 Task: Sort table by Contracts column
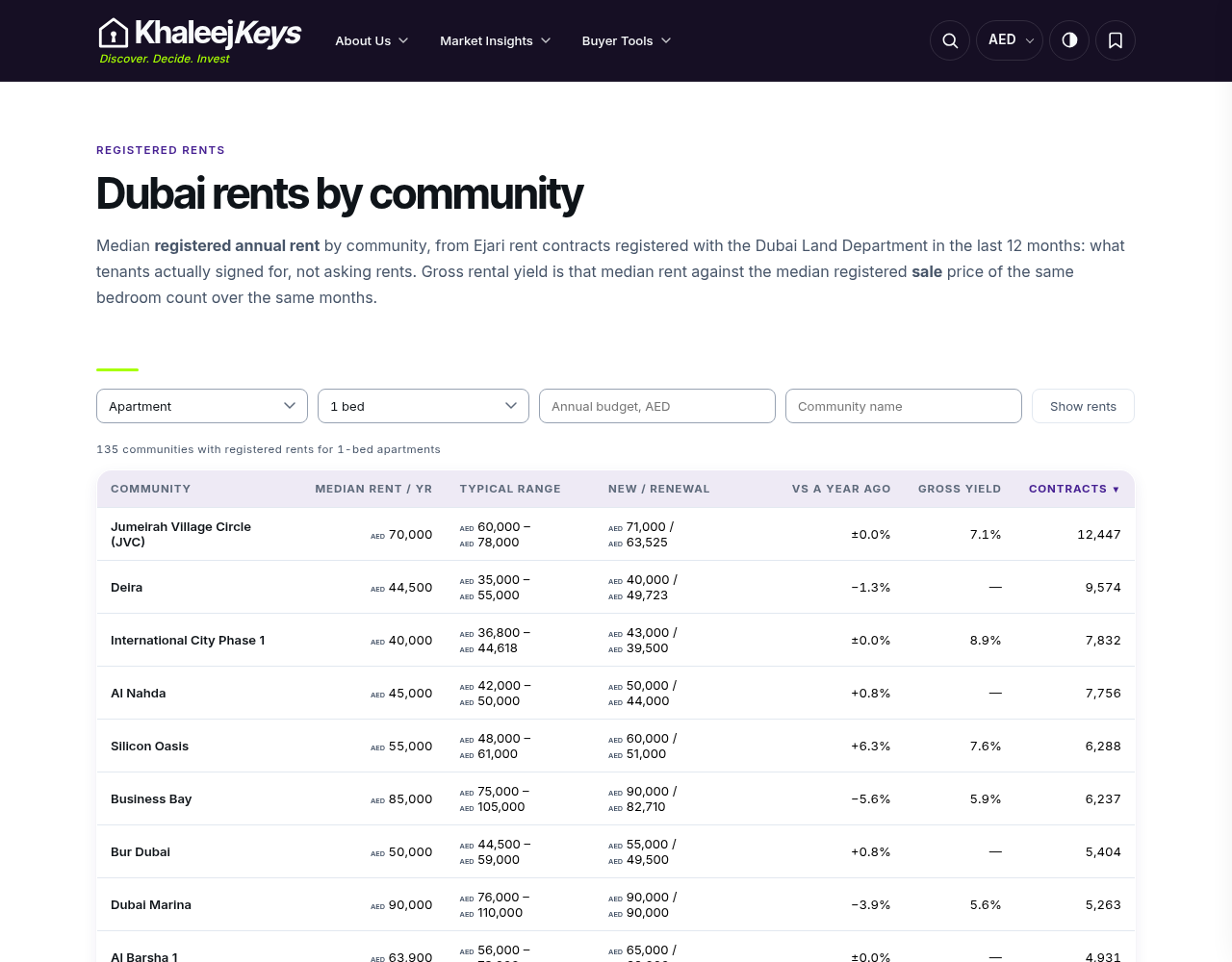point(1074,489)
